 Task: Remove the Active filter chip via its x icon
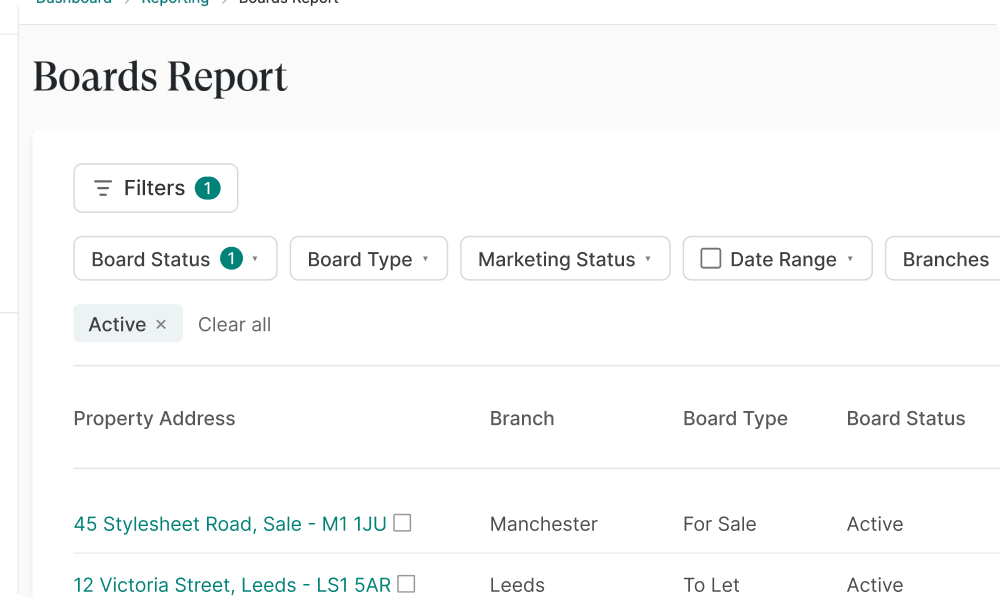[x=160, y=324]
